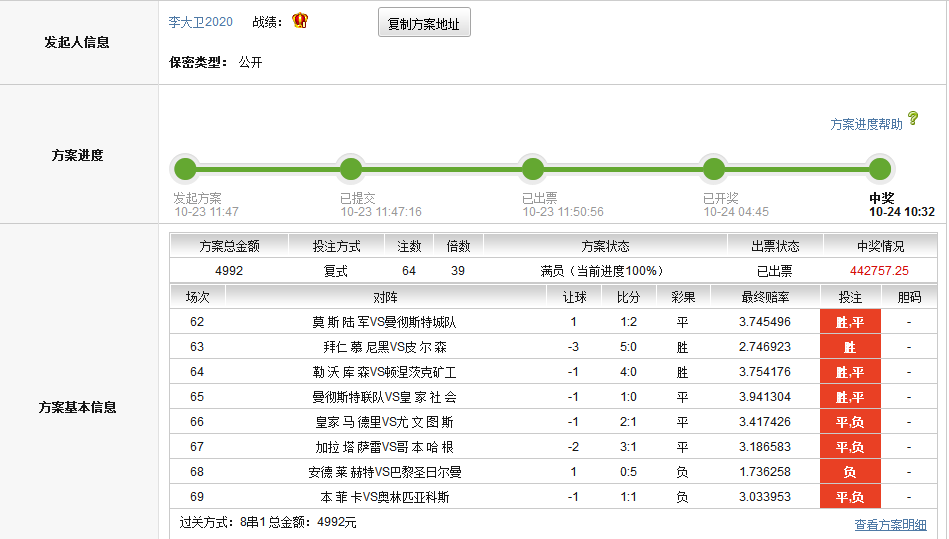Click the 复制方案地址 button
Image resolution: width=949 pixels, height=539 pixels.
(424, 23)
